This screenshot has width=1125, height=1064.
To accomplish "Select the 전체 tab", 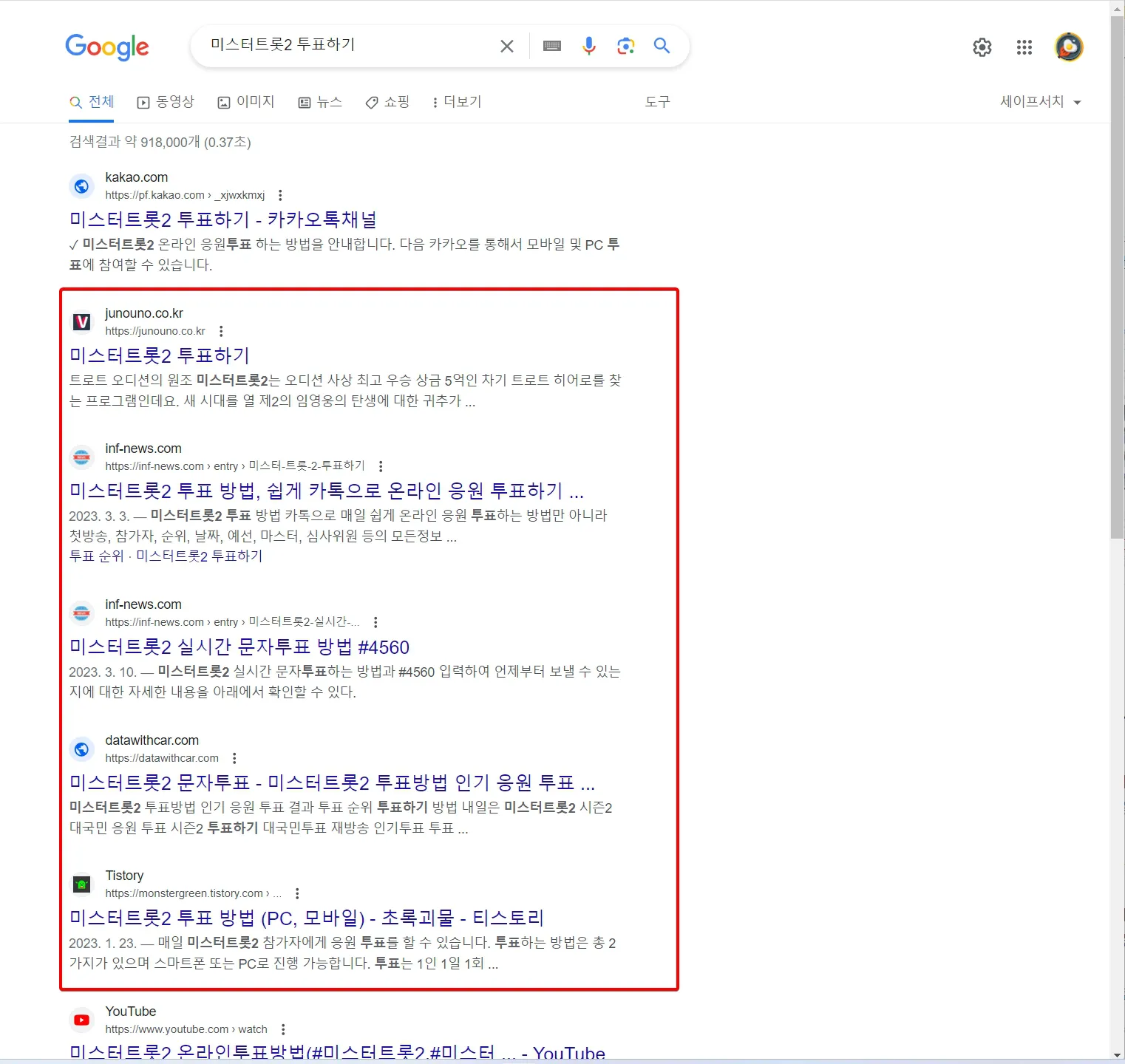I will 92,102.
